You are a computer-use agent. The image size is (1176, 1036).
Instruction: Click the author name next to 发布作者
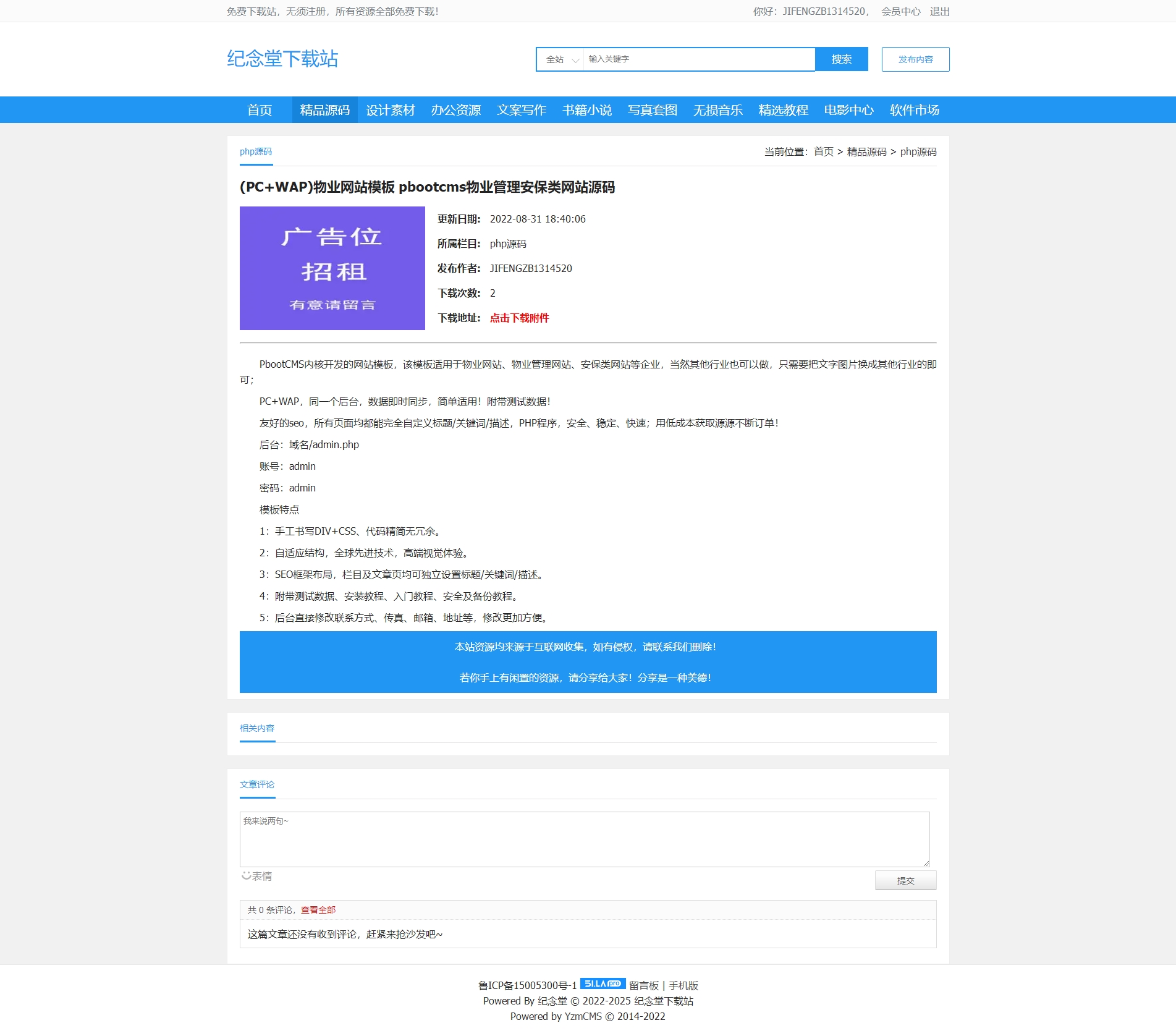[531, 268]
